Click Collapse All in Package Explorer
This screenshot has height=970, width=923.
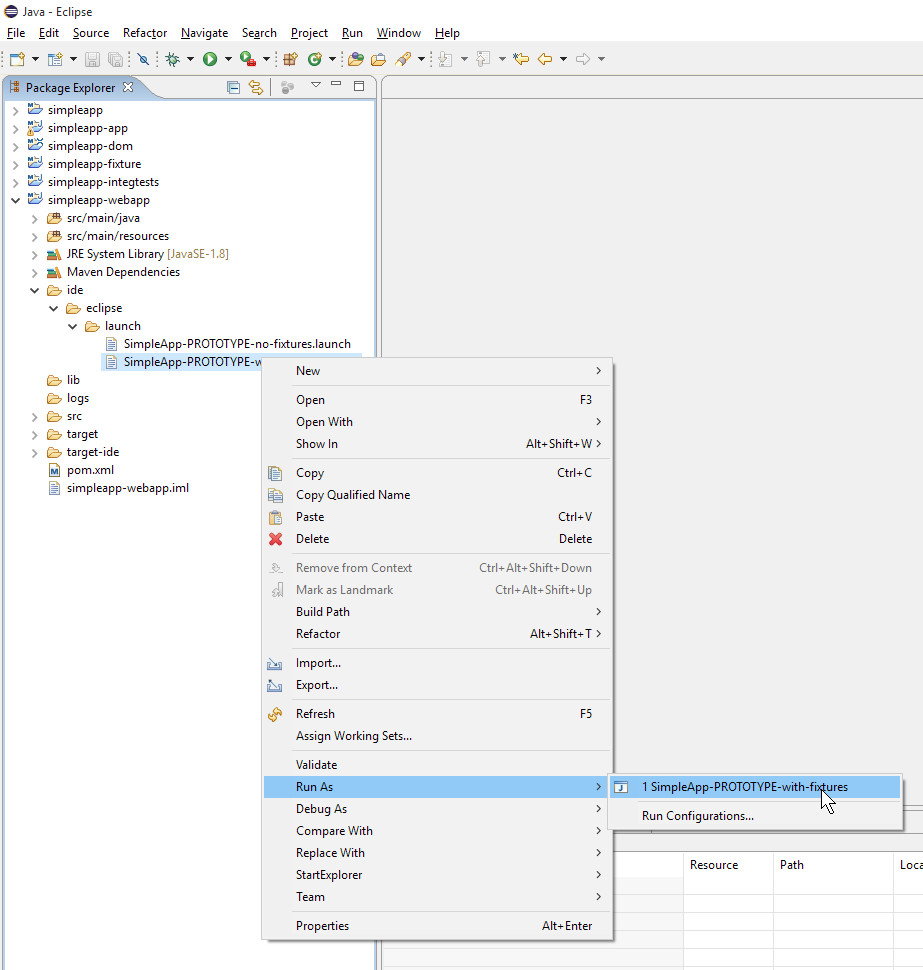(233, 88)
